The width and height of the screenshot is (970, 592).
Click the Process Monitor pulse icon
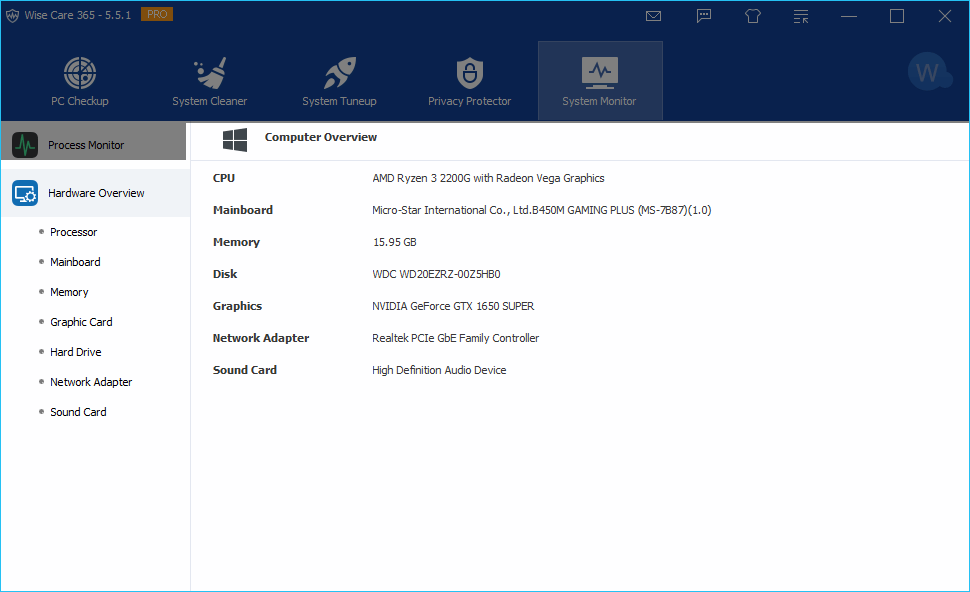pos(25,145)
